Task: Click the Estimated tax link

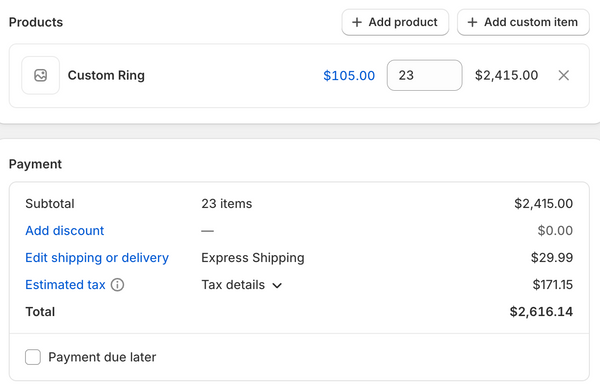Action: tap(65, 285)
